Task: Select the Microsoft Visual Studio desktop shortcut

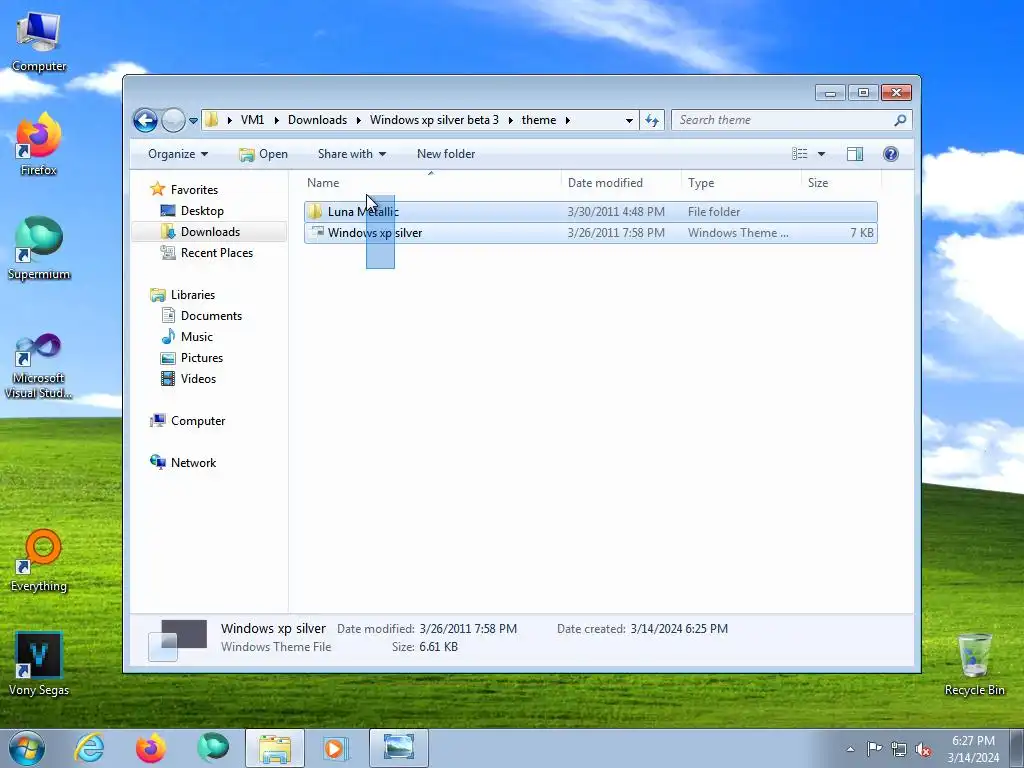Action: pos(39,366)
